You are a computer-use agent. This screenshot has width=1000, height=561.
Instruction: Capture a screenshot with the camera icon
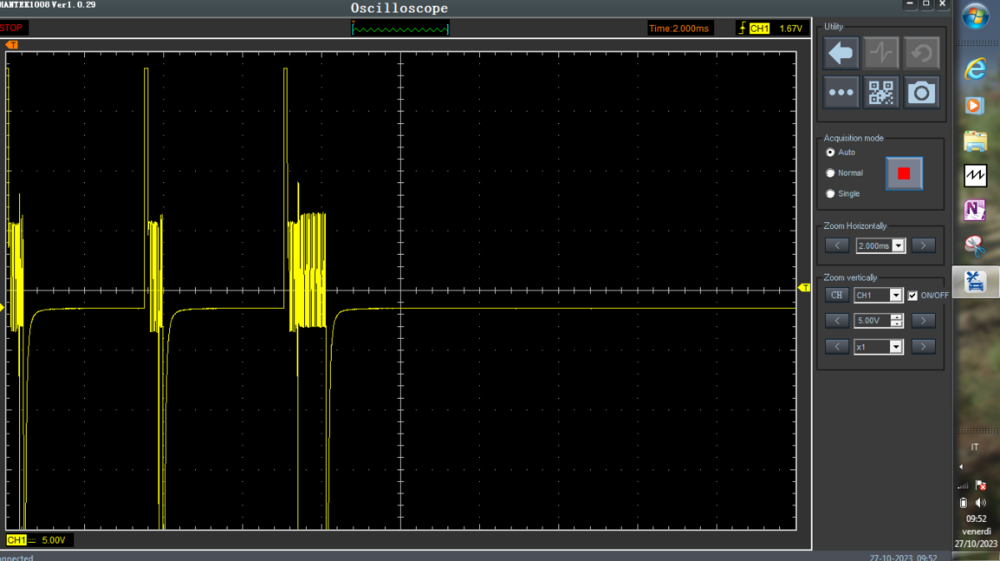pyautogui.click(x=921, y=93)
